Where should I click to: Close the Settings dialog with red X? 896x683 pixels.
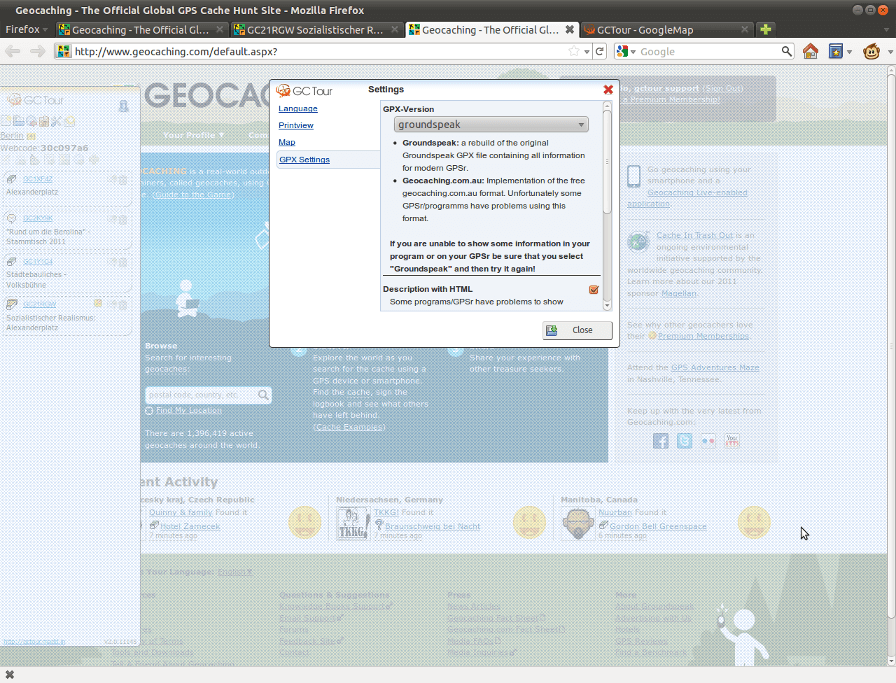tap(608, 90)
